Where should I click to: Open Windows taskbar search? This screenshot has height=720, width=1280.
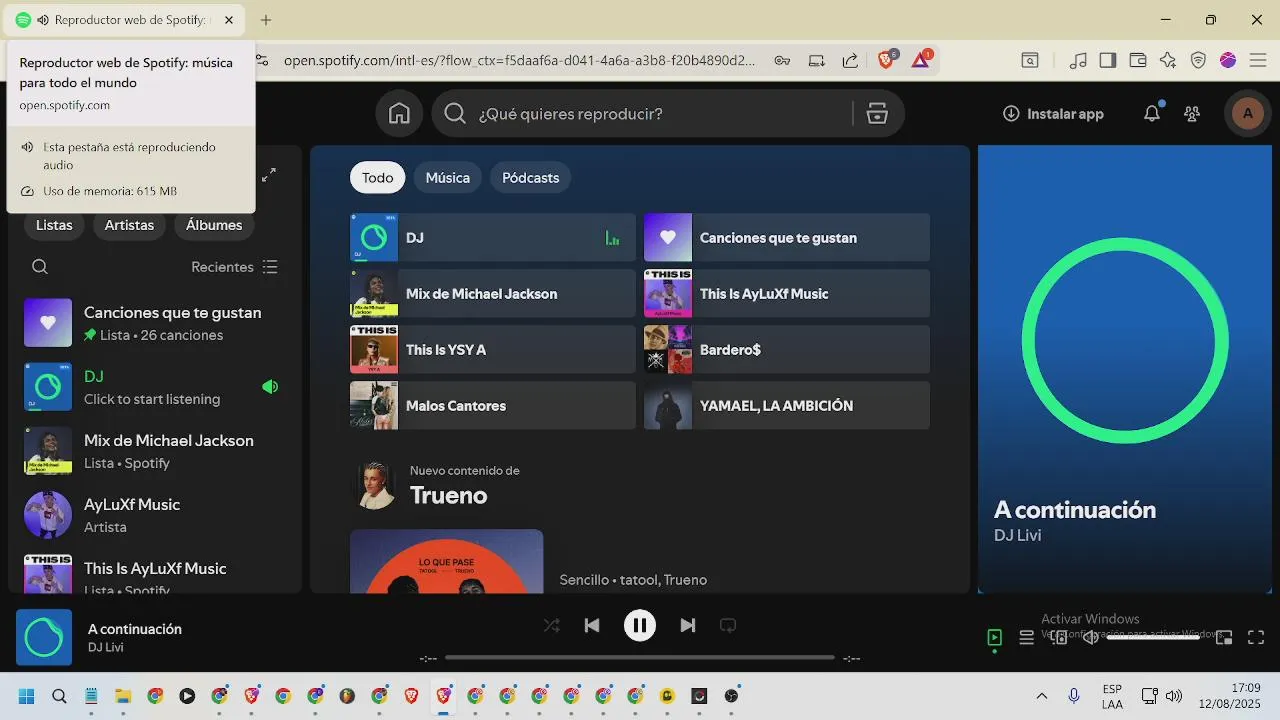pyautogui.click(x=59, y=696)
